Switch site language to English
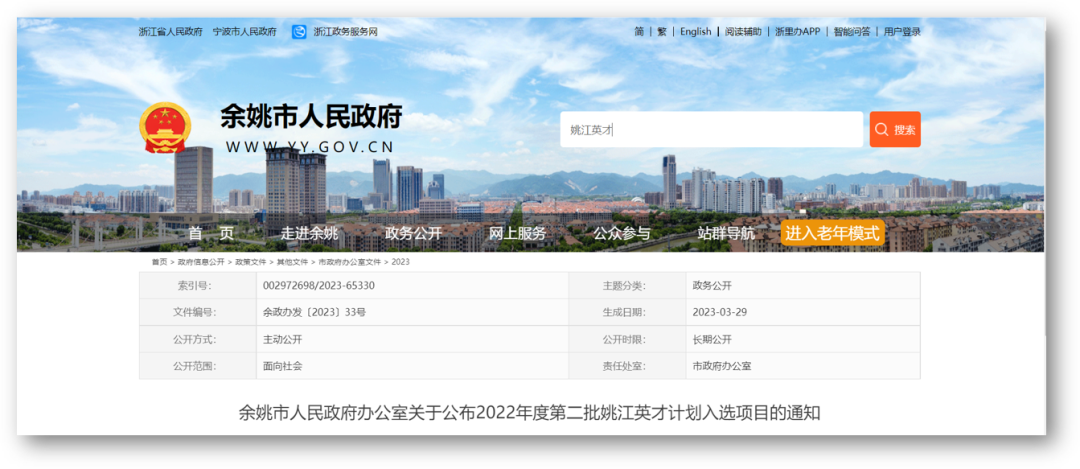Screen dimensions: 1080x469 coord(696,32)
